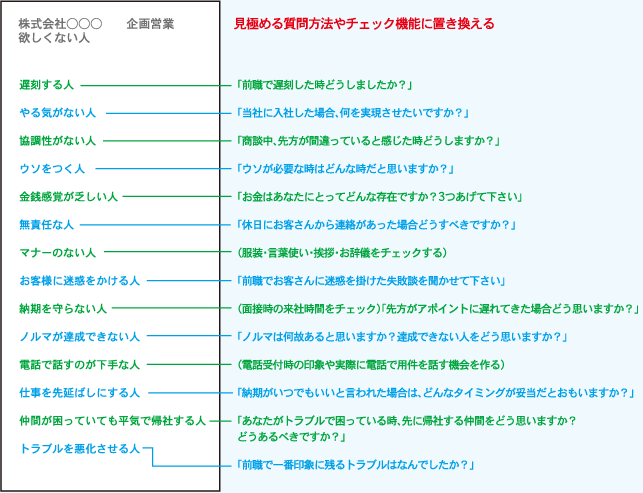
Task: Click the question 「ウソが必要な時はどんな時だと思いますか？」
Action: (345, 169)
